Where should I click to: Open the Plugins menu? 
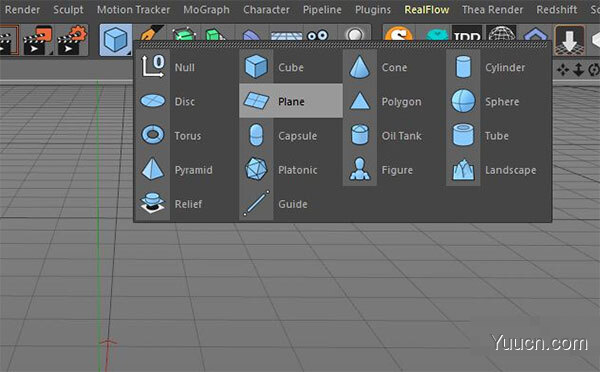pos(373,10)
